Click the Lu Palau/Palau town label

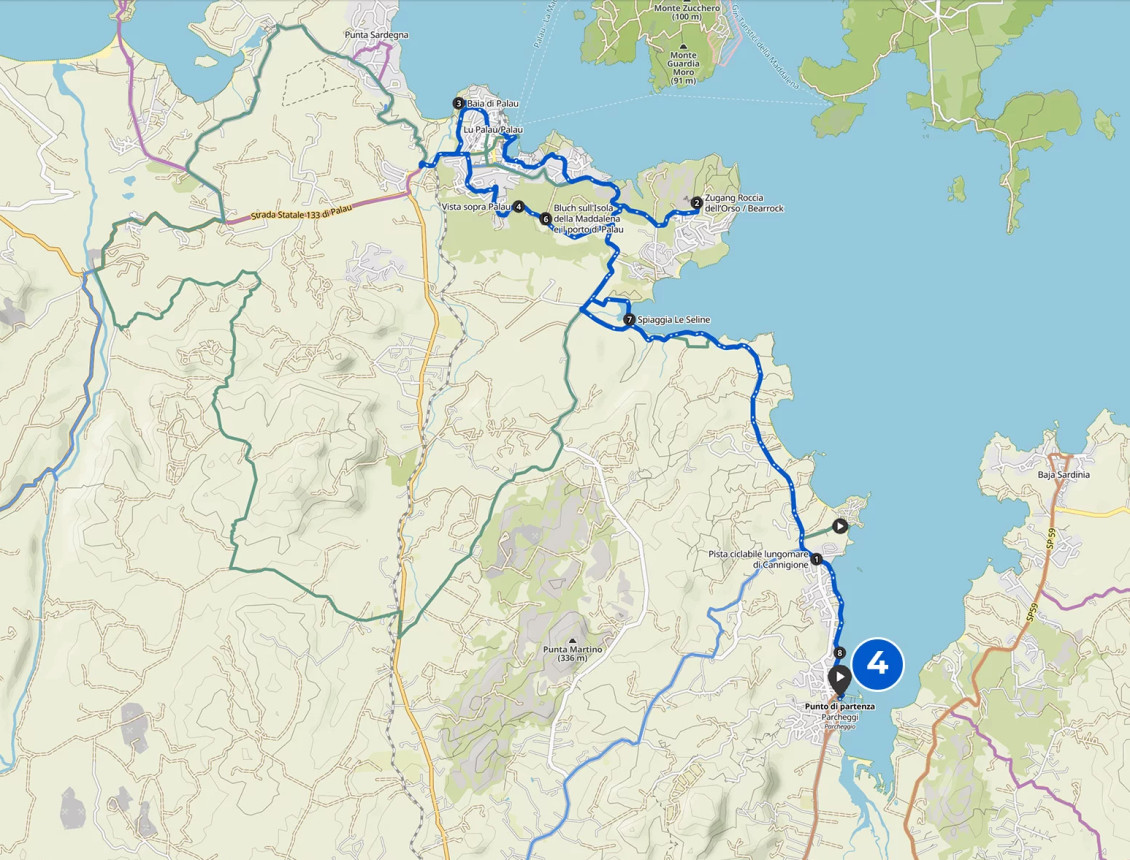click(493, 130)
